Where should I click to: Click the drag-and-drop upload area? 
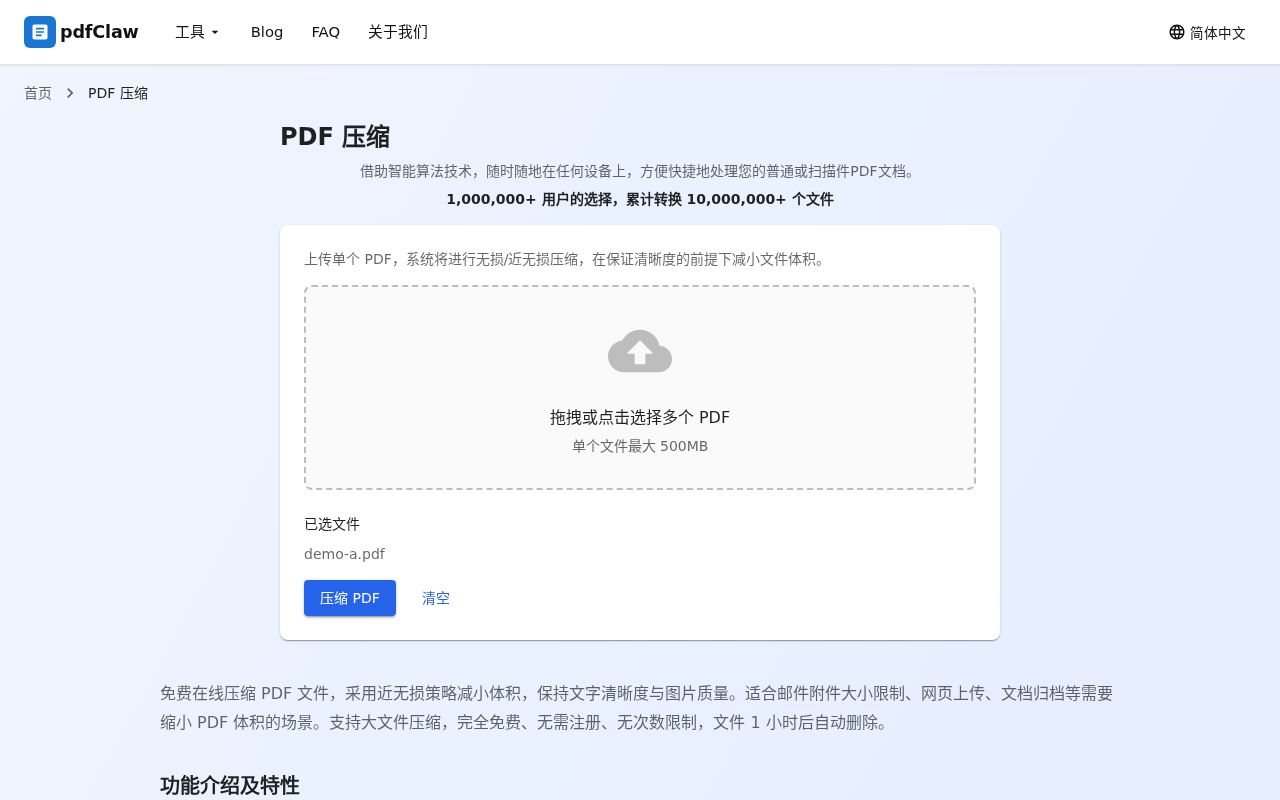(x=640, y=387)
